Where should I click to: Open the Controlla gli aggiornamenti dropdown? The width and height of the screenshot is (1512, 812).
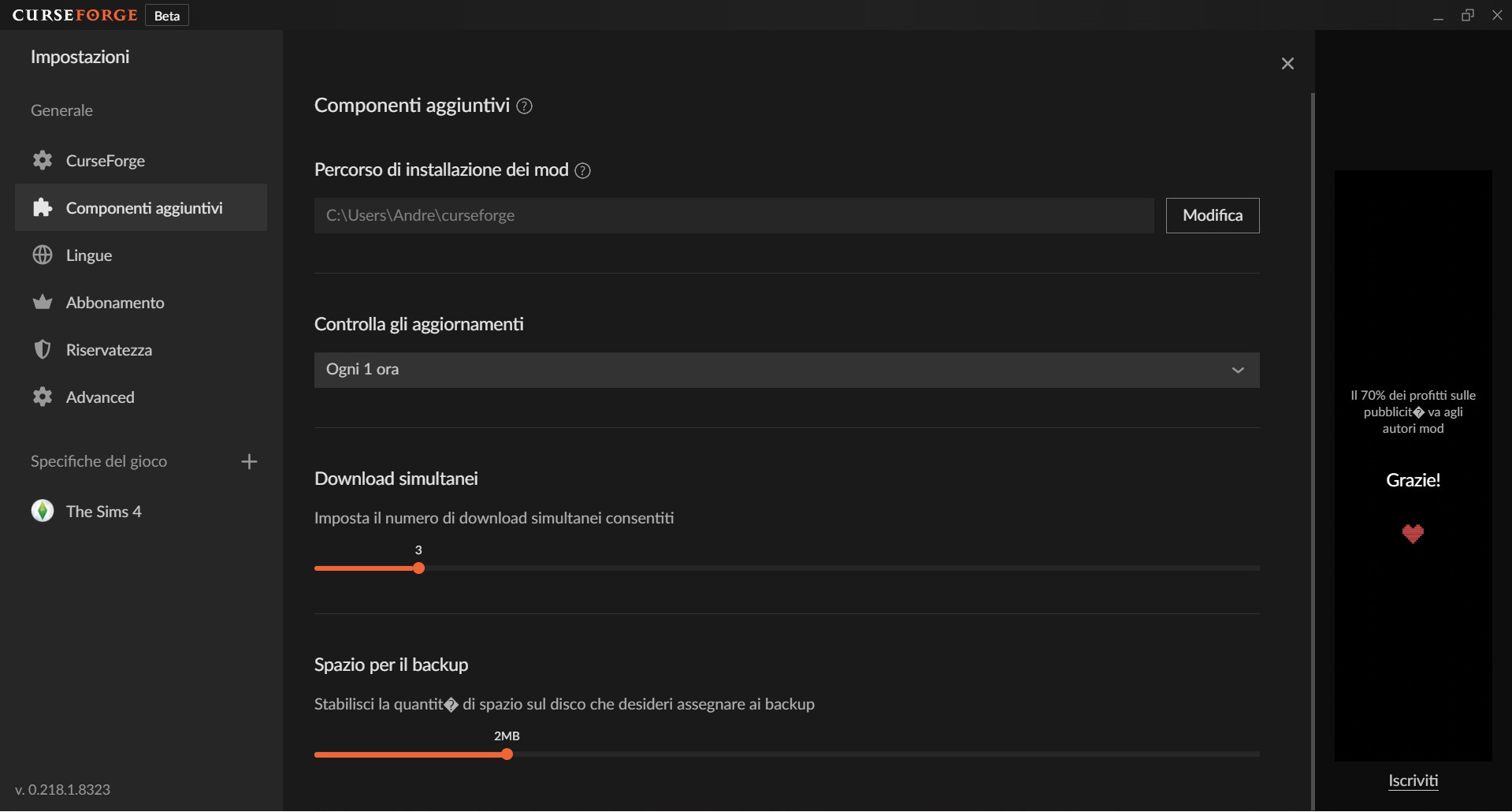pyautogui.click(x=786, y=370)
